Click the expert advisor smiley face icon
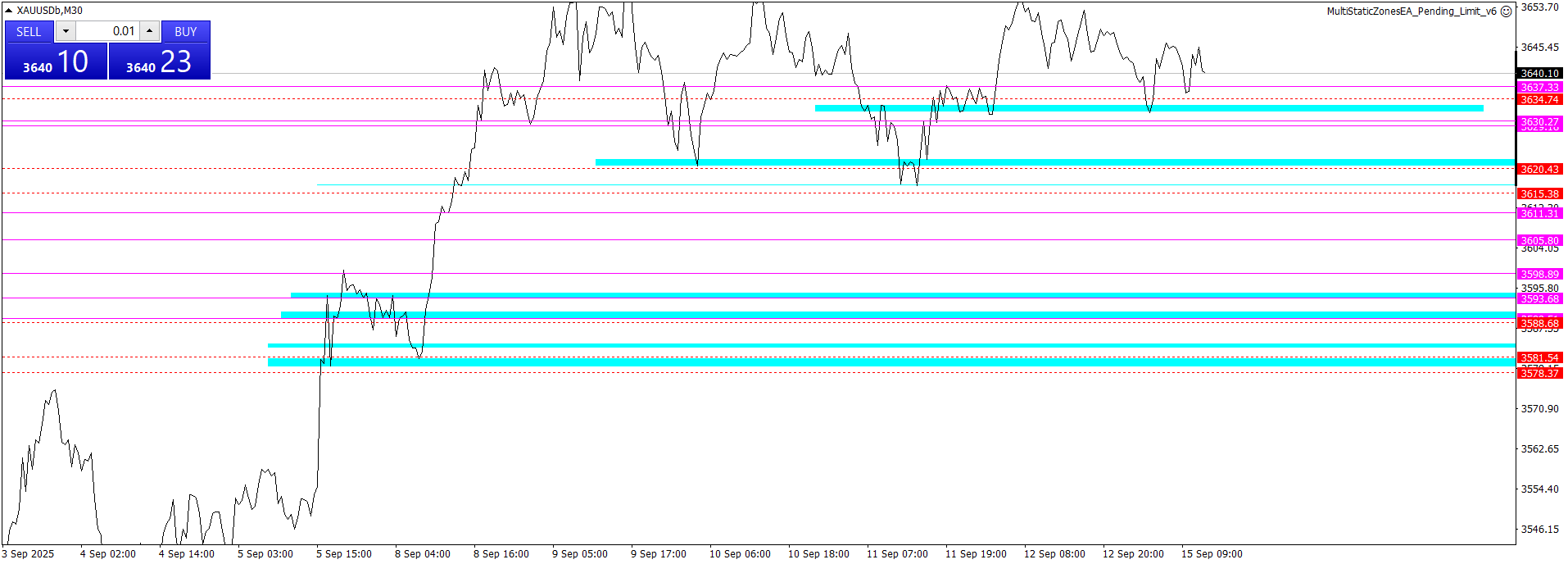This screenshot has width=1568, height=564. [x=1506, y=11]
